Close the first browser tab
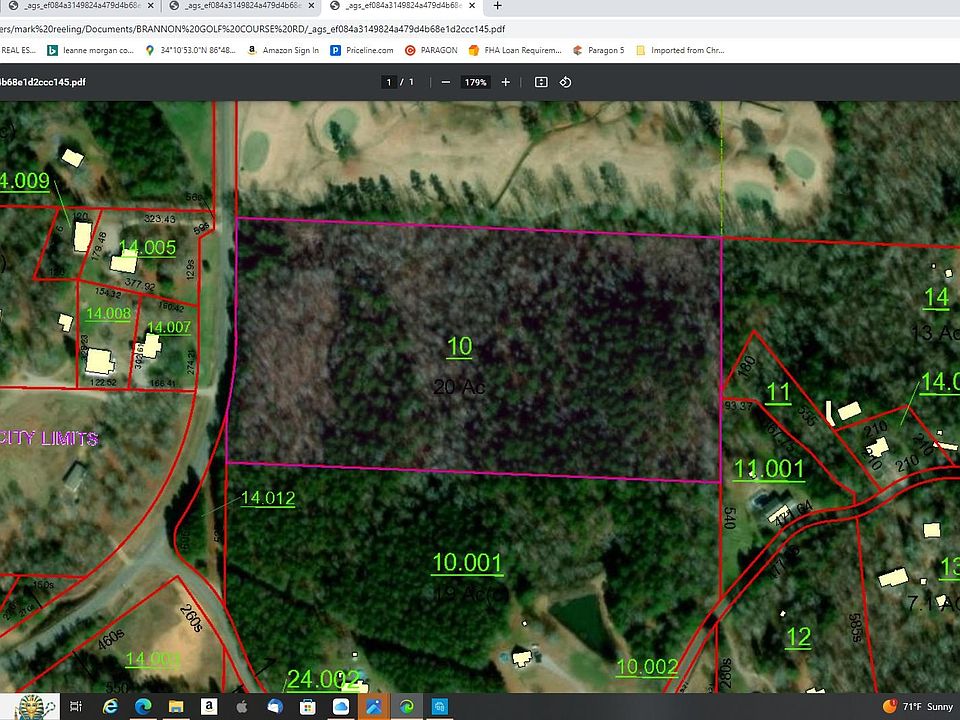Screen dimensions: 960x720 tap(151, 6)
